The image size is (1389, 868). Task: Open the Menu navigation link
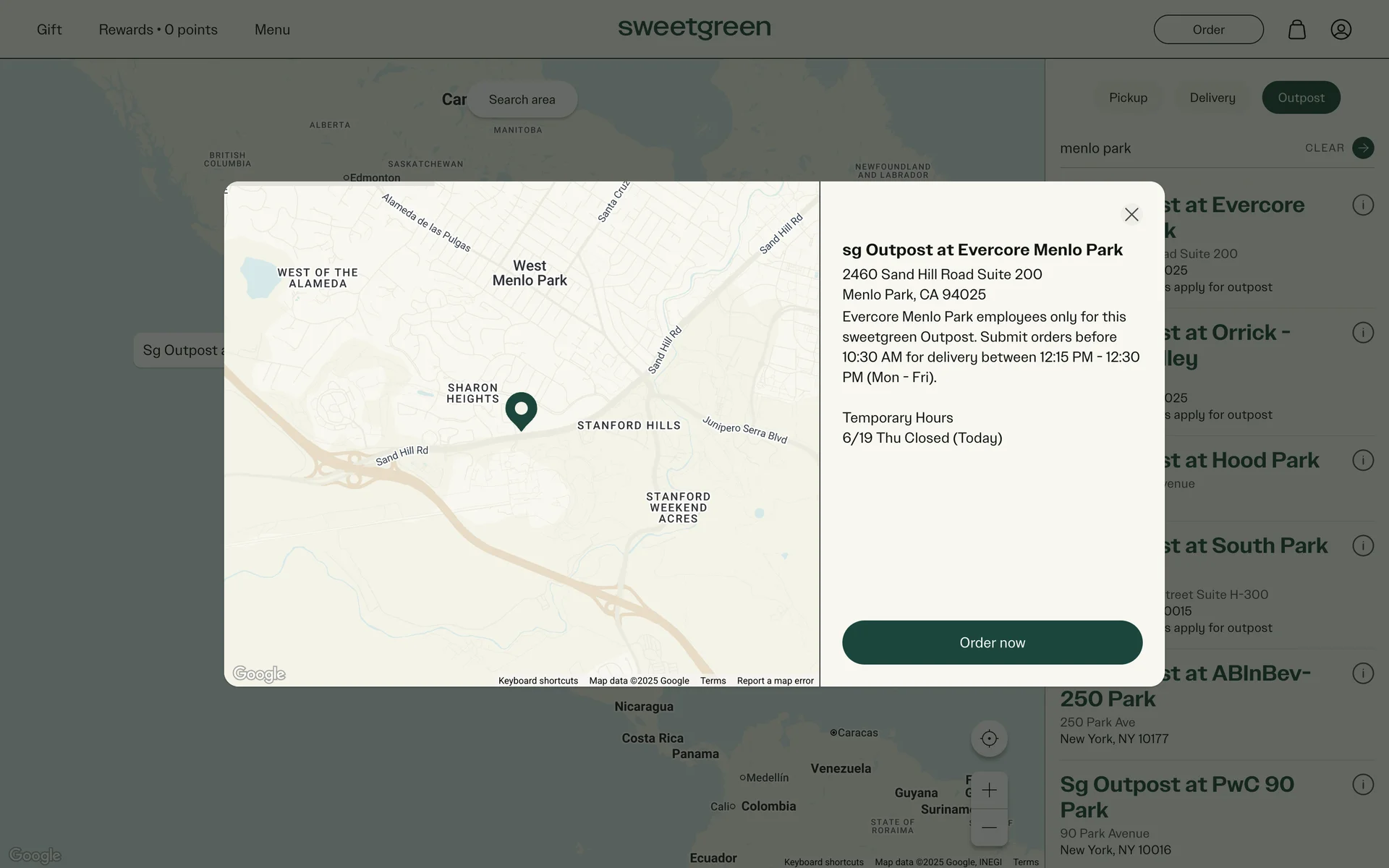pos(272,30)
